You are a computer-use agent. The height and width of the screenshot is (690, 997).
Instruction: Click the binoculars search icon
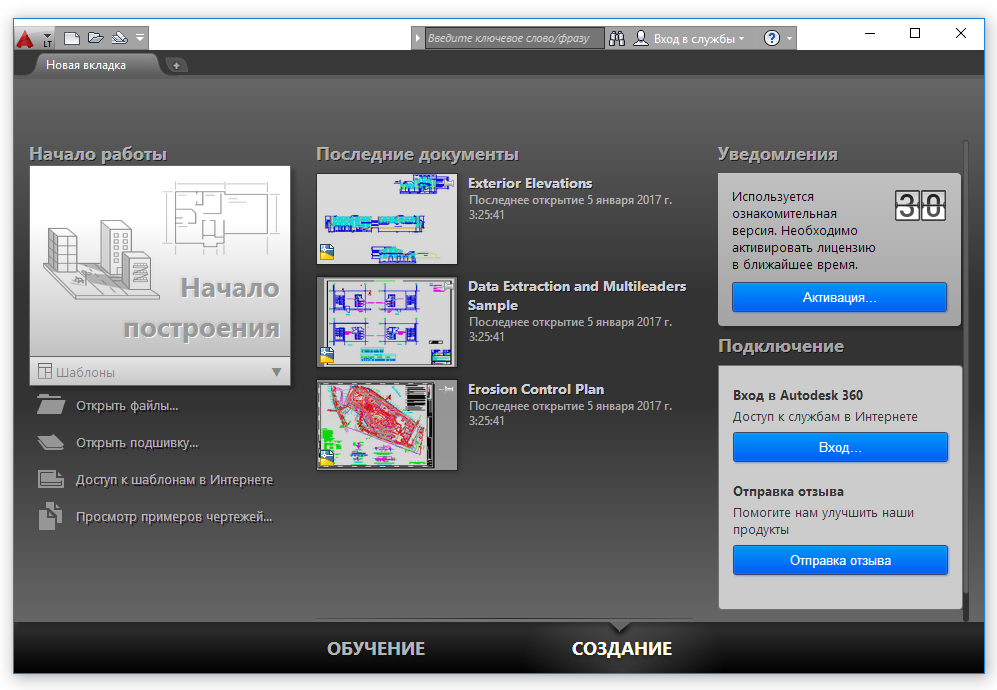[x=617, y=39]
